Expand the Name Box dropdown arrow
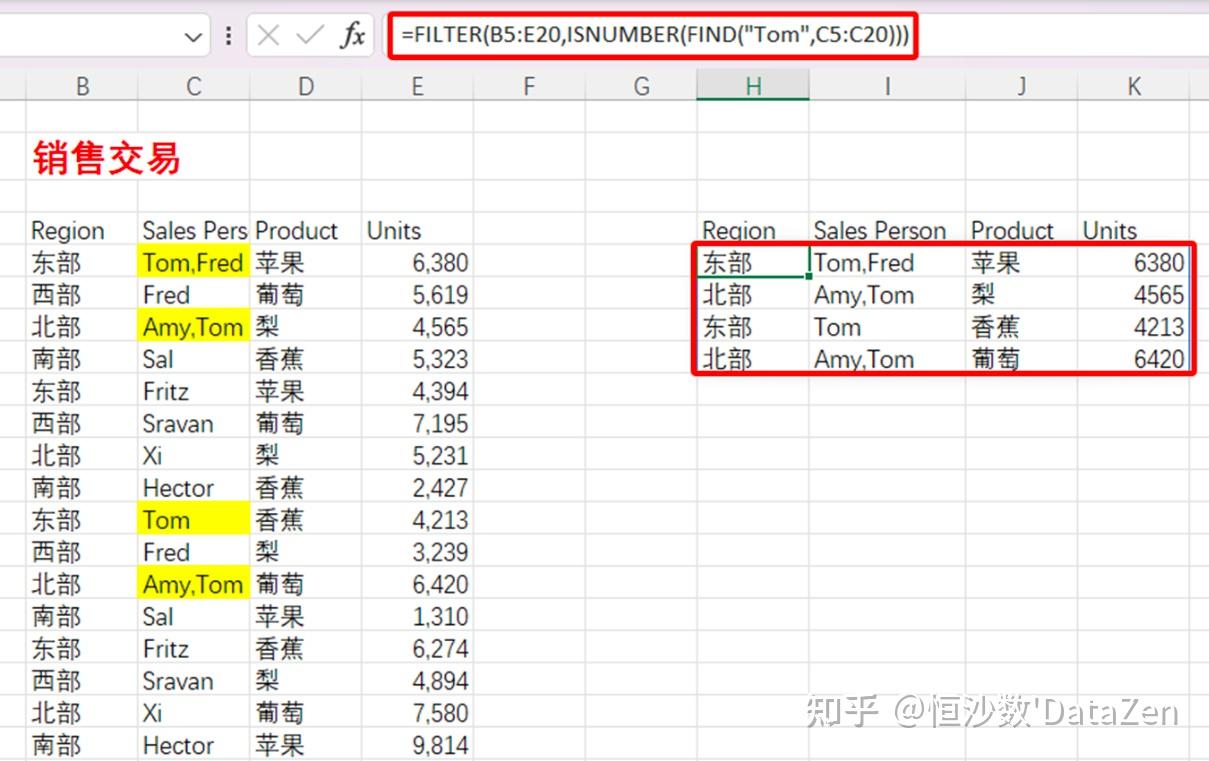Viewport: 1209px width, 761px height. 193,38
